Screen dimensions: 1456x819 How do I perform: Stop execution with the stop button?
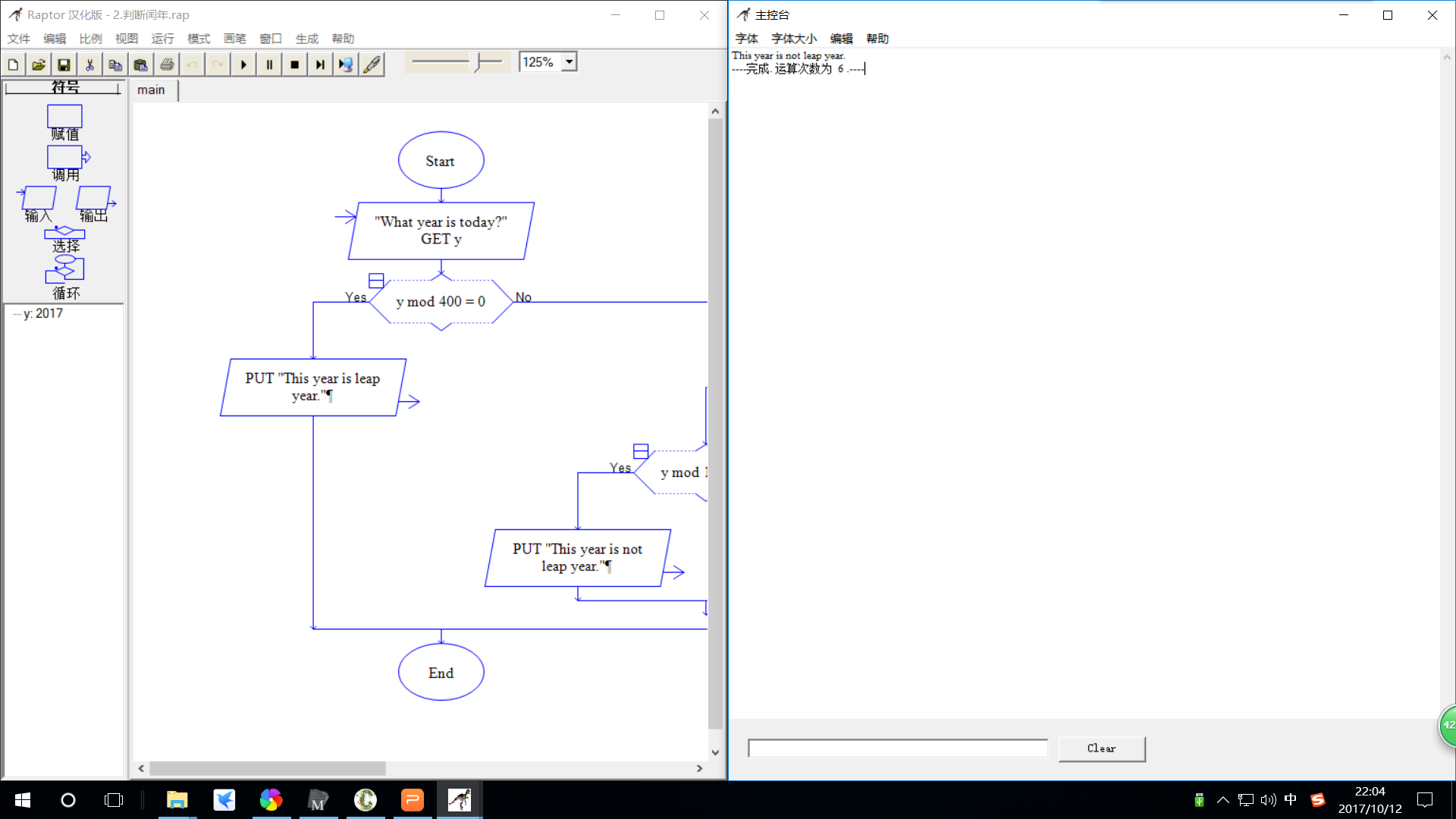294,64
